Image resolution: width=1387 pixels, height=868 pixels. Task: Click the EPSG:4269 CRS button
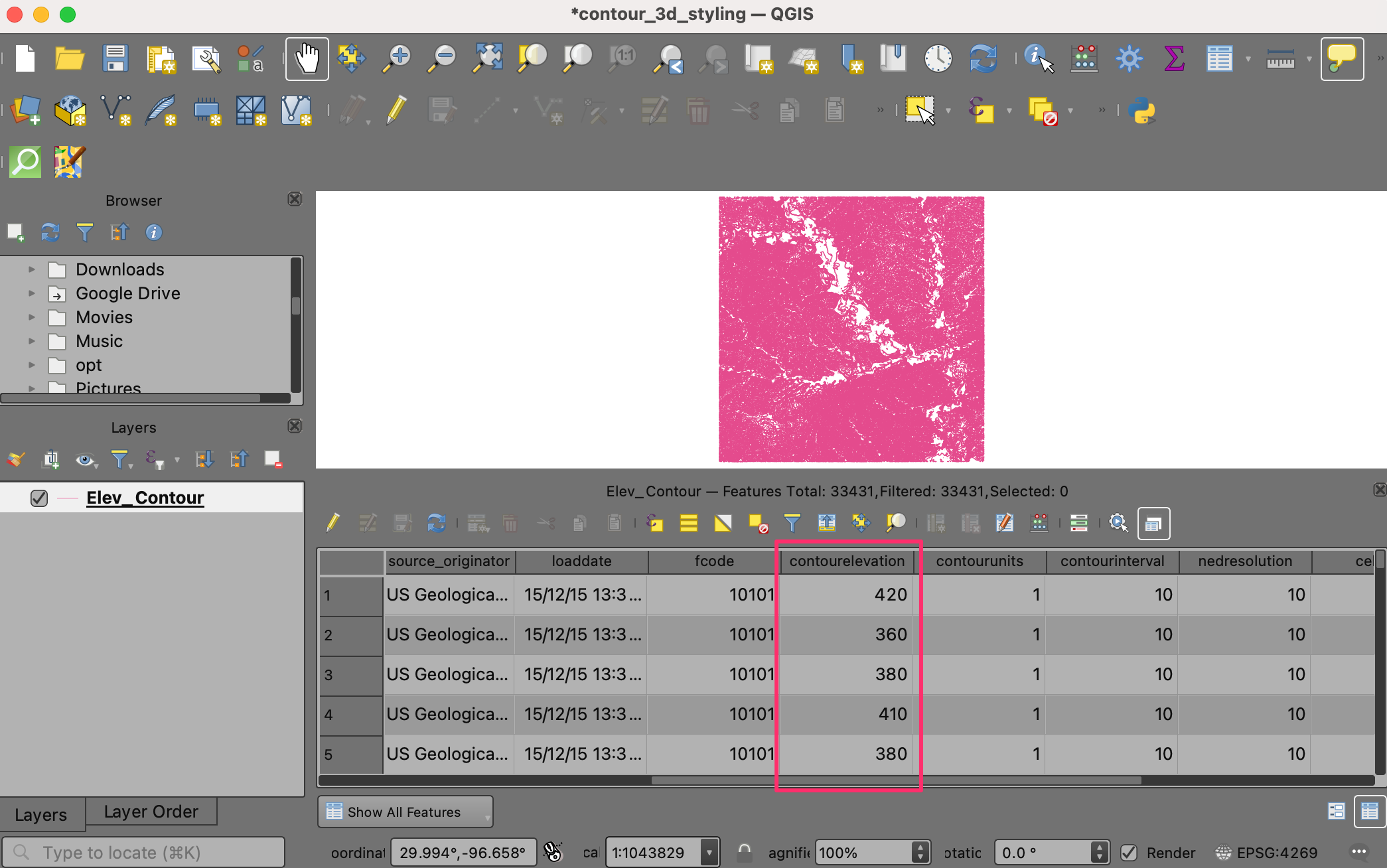(x=1266, y=853)
